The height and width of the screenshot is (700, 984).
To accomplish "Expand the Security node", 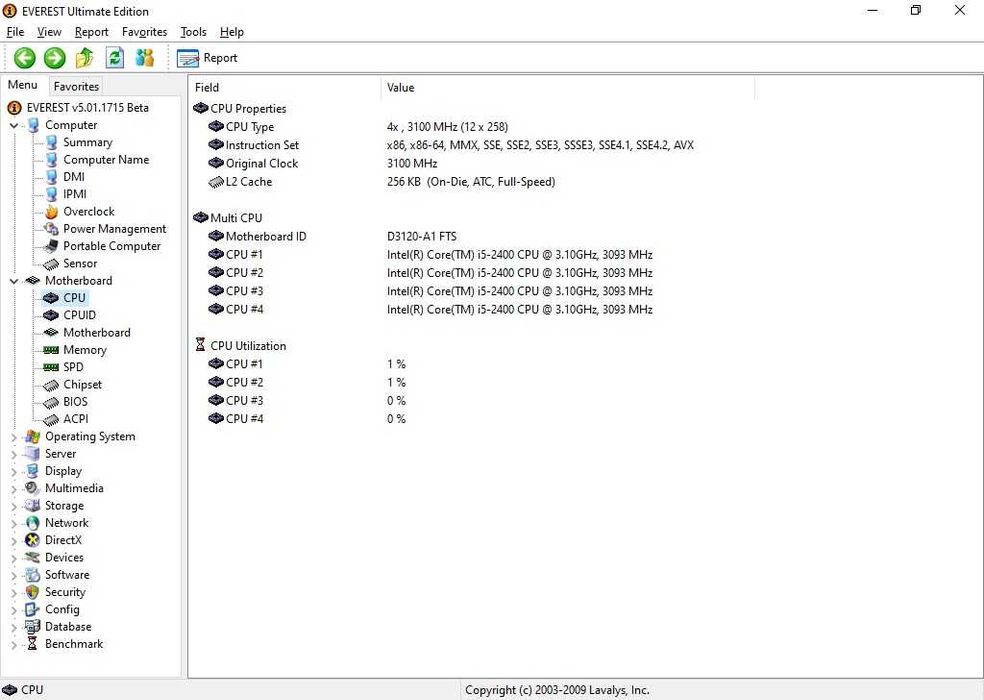I will click(14, 592).
